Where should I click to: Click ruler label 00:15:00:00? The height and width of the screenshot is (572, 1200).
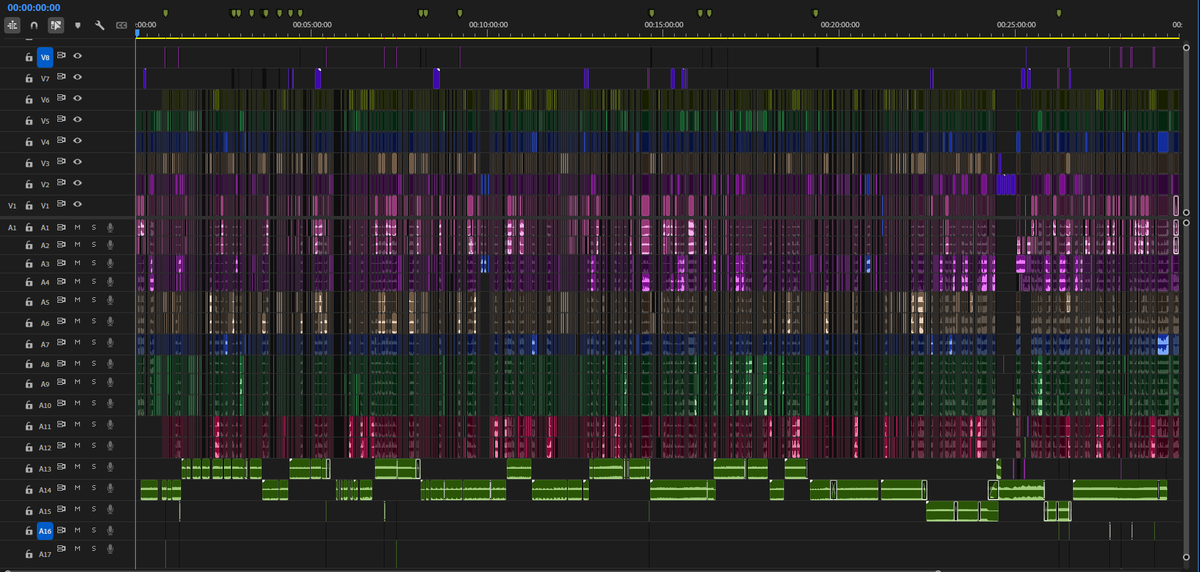(665, 23)
